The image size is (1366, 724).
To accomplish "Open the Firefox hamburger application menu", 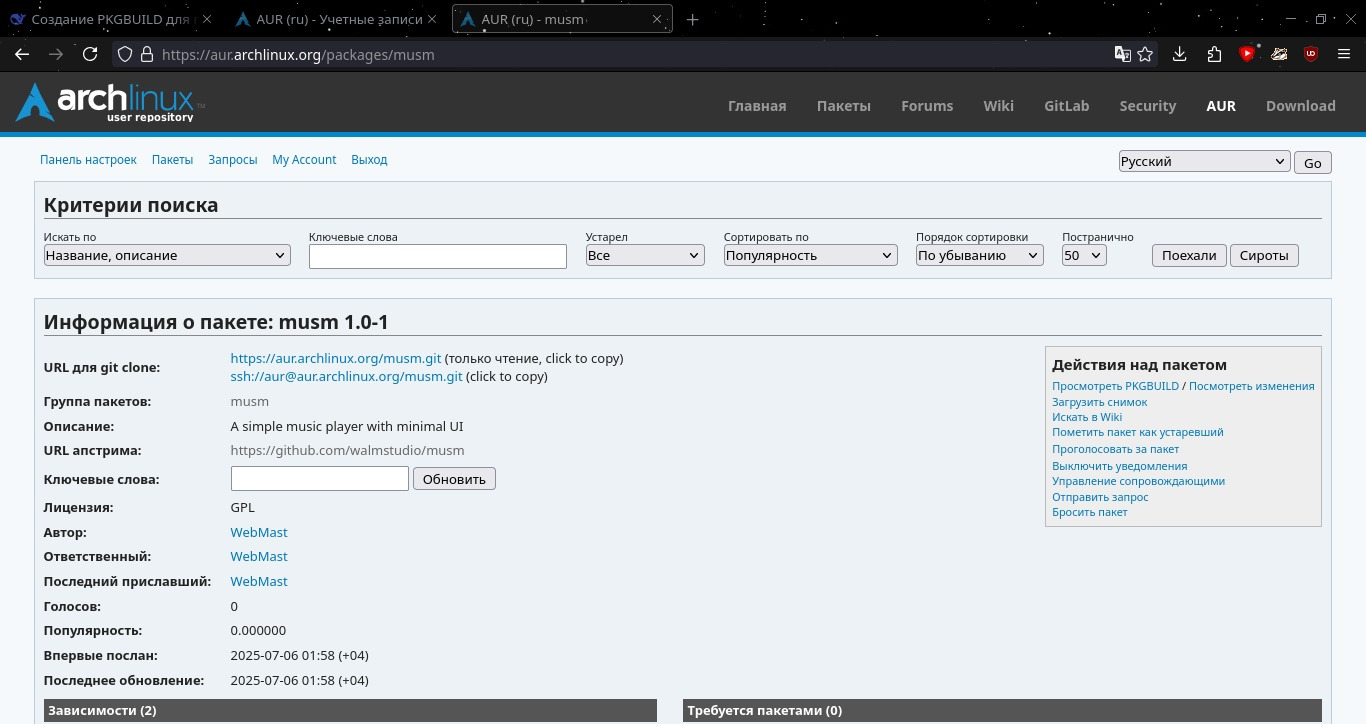I will [1343, 55].
